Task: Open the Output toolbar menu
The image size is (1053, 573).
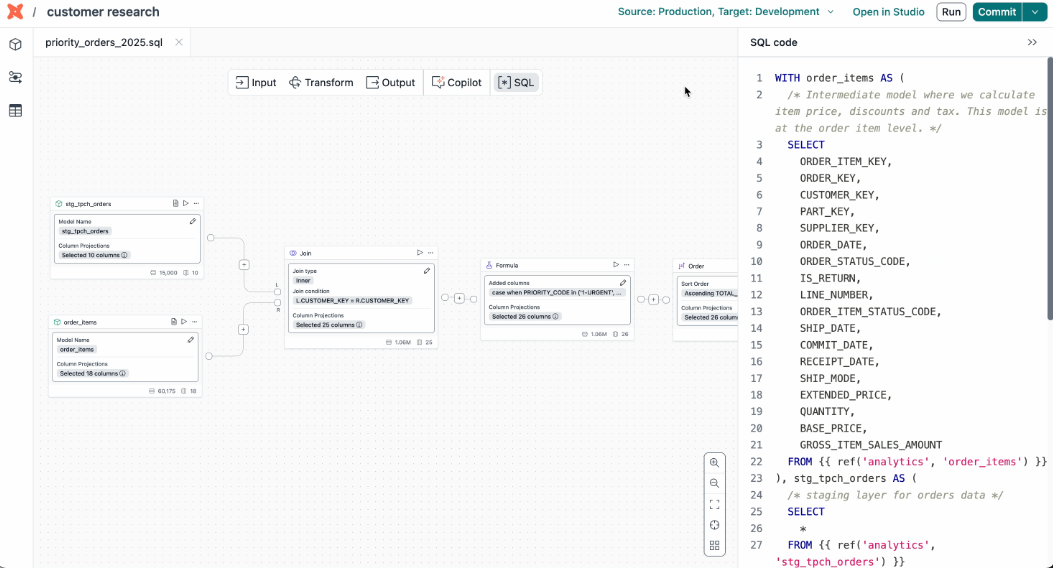Action: (390, 83)
